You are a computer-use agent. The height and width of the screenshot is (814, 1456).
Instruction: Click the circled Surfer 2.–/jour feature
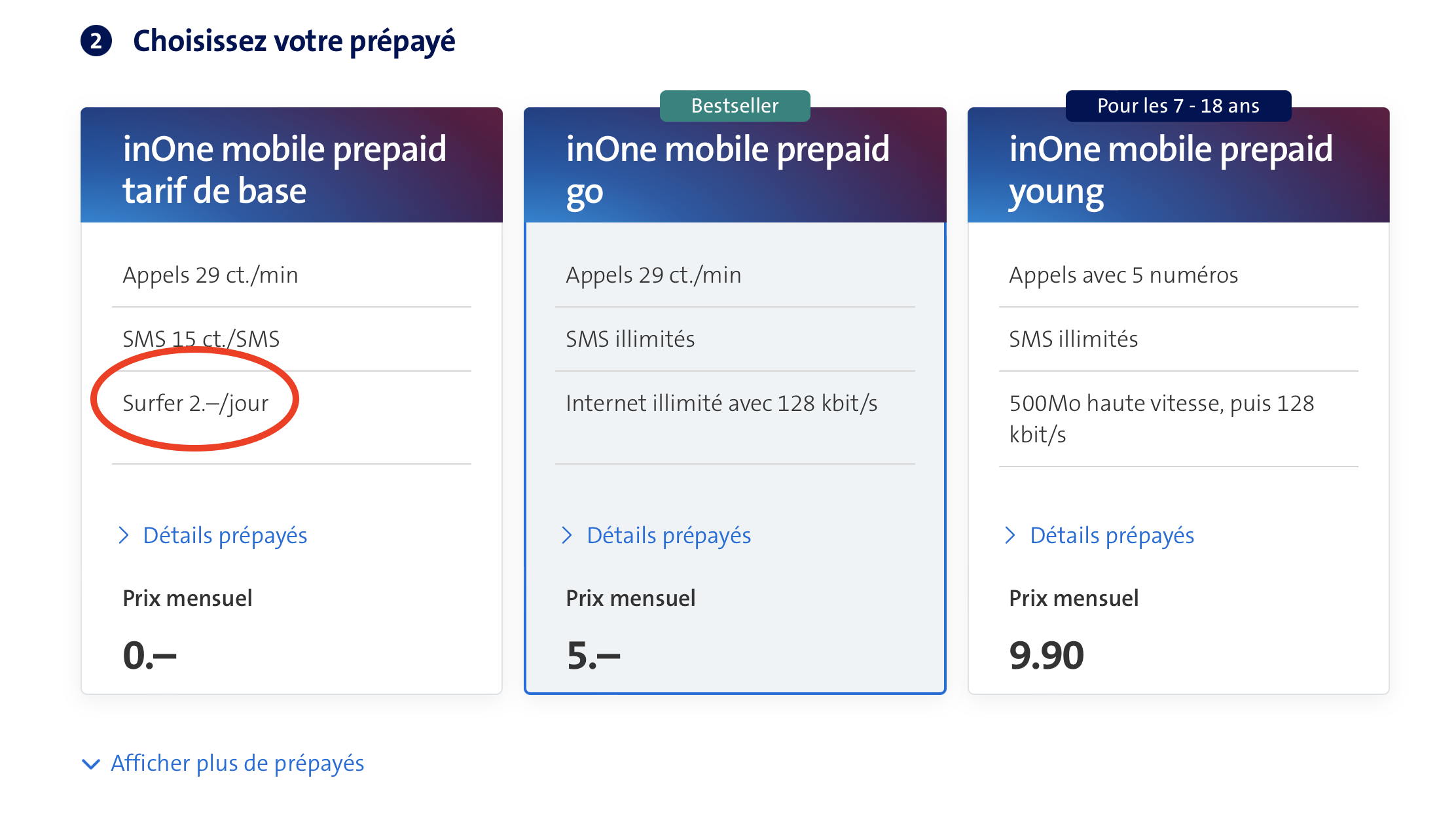pos(196,403)
